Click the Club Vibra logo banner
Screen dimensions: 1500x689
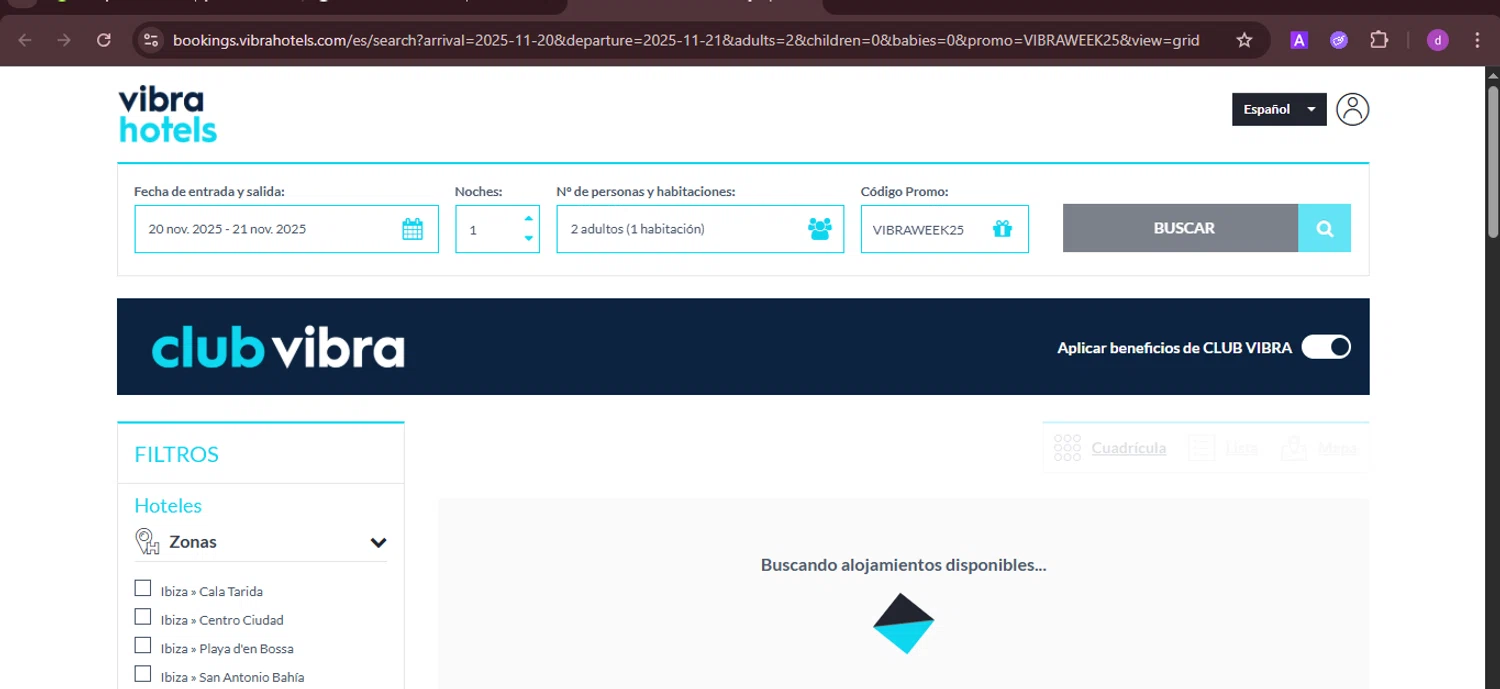[278, 347]
